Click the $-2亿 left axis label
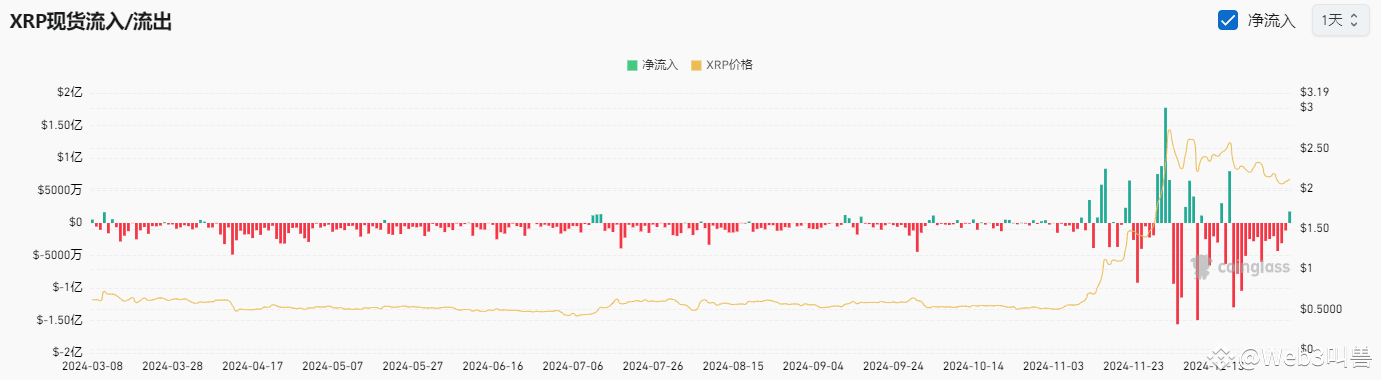Screen dimensions: 1381x380 [x=67, y=352]
